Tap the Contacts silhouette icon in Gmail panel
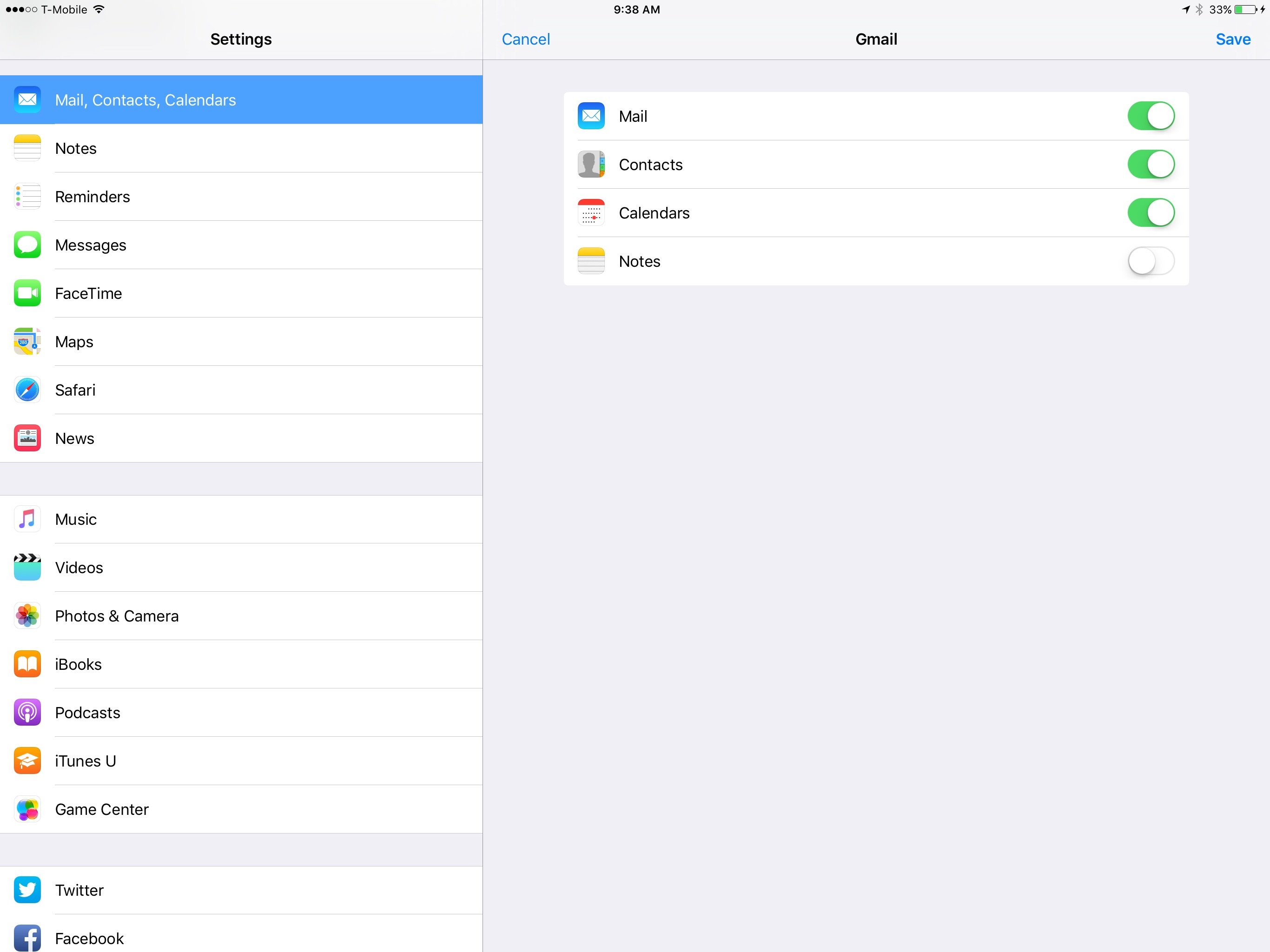This screenshot has height=952, width=1270. coord(591,164)
